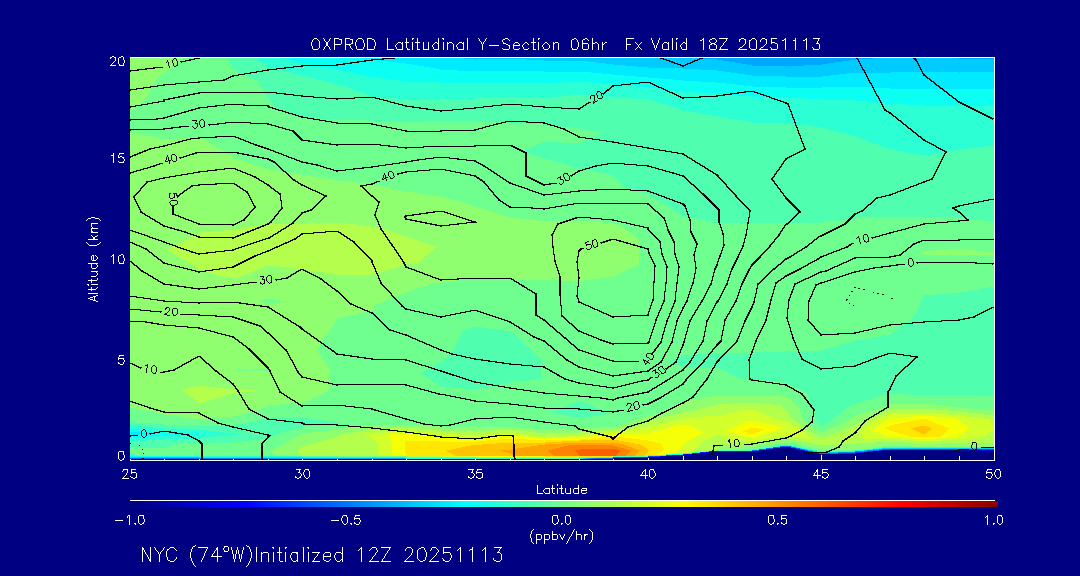
Task: Click latitude axis tick label 30
Action: tap(302, 474)
